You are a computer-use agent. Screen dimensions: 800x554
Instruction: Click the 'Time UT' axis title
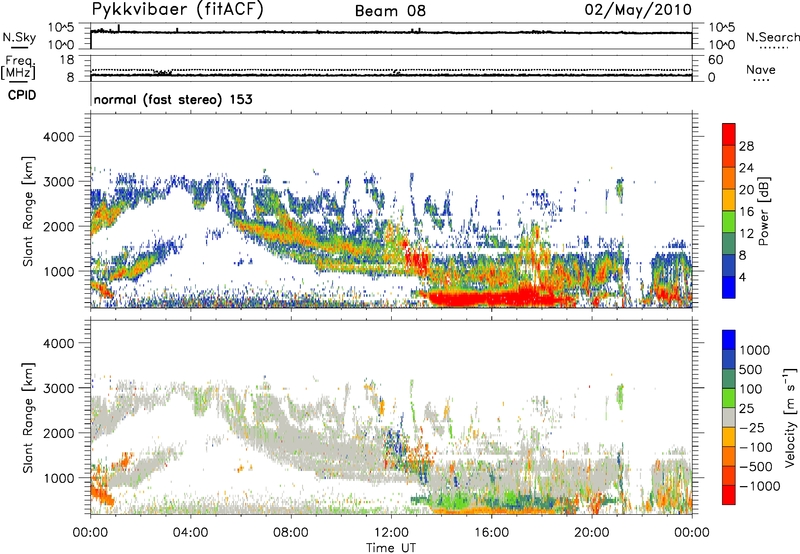(x=391, y=548)
